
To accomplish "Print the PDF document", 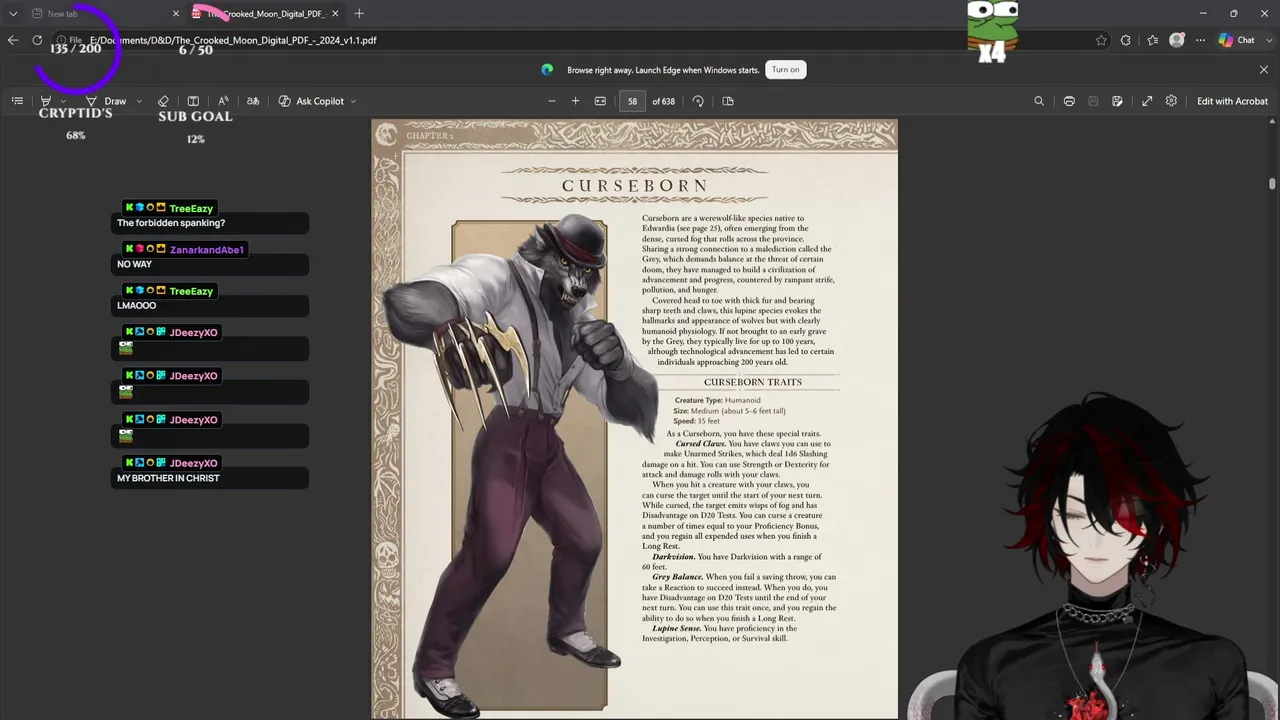I will pos(1069,101).
